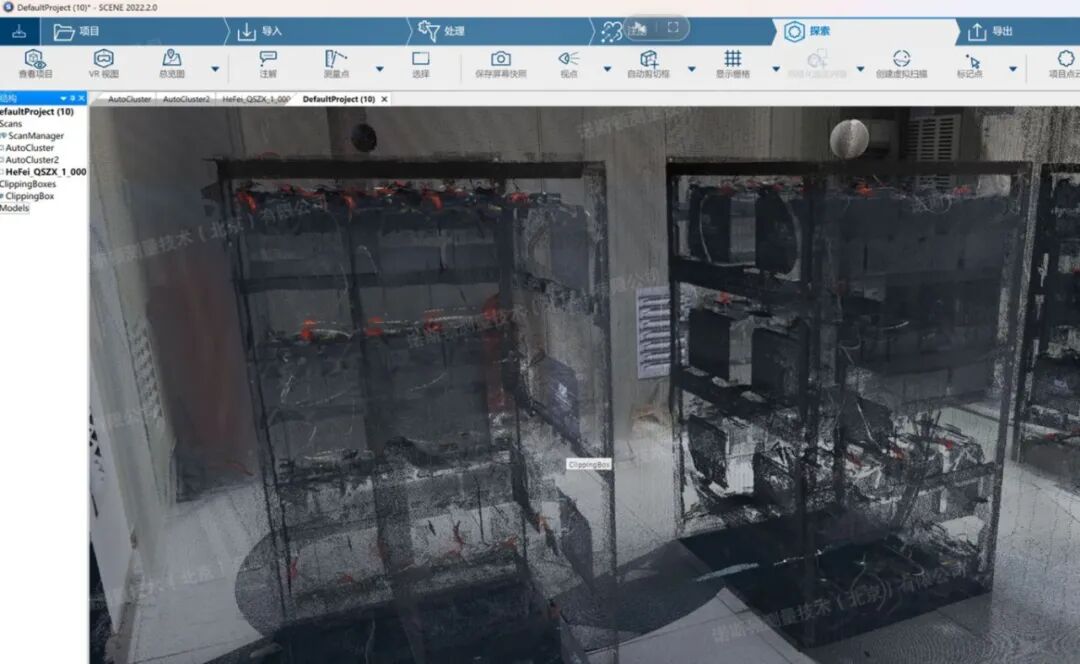Close the DefaultProject (10) view tab
Screen dimensions: 1080x664
point(385,100)
